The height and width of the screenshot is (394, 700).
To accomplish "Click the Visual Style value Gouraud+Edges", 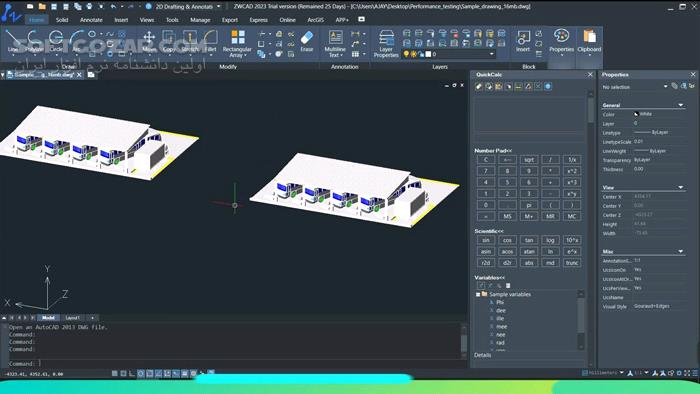I will click(652, 307).
